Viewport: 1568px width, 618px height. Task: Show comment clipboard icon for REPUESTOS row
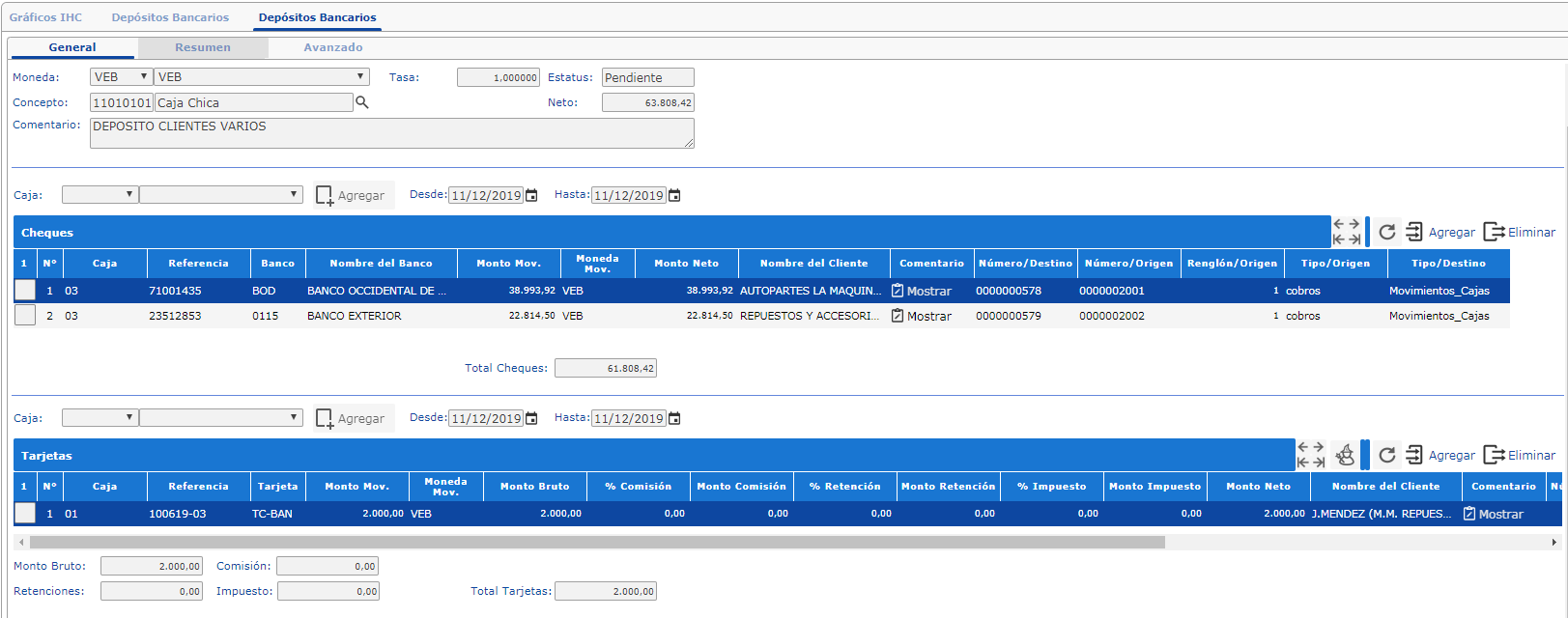pyautogui.click(x=898, y=316)
